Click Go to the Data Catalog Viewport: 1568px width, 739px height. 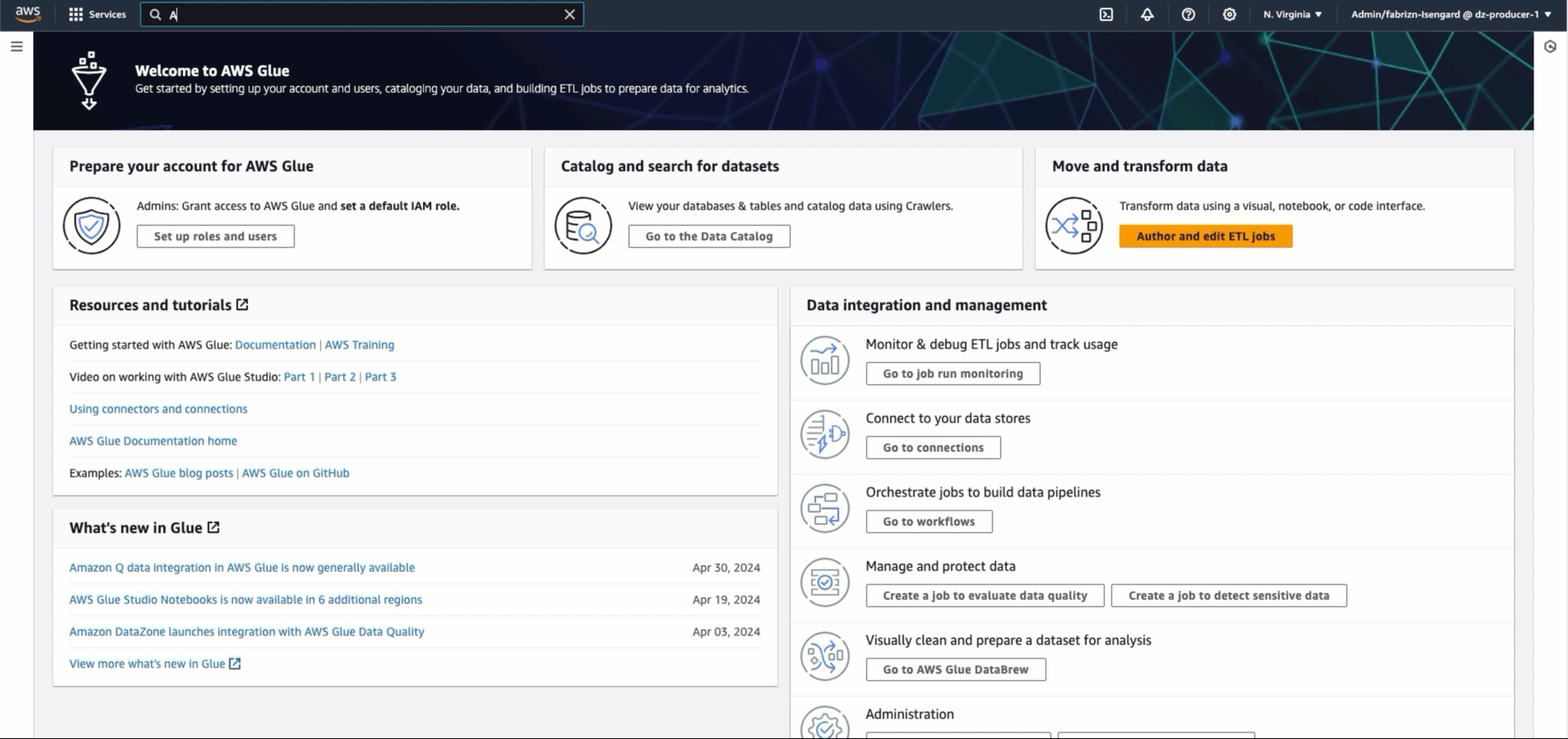click(708, 236)
